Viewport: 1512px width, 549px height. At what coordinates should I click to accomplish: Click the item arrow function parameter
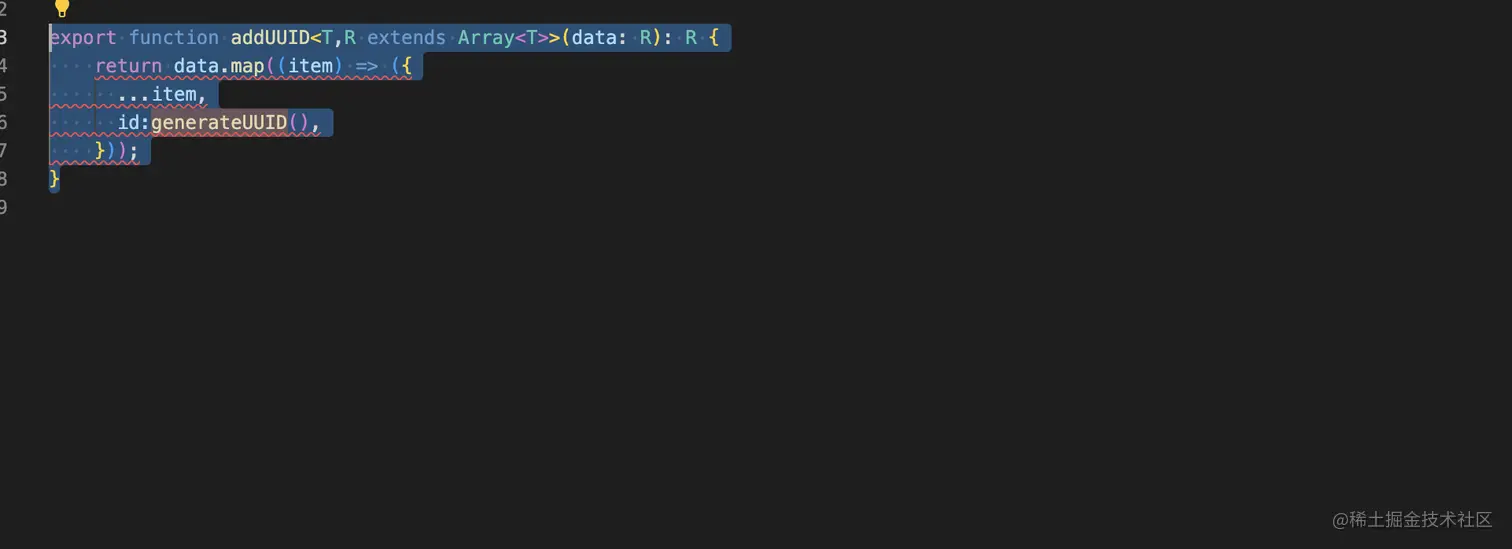click(x=310, y=66)
